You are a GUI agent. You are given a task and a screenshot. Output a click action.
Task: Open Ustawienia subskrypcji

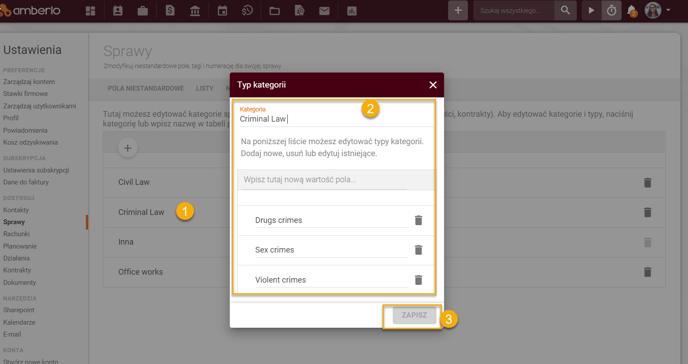[36, 170]
